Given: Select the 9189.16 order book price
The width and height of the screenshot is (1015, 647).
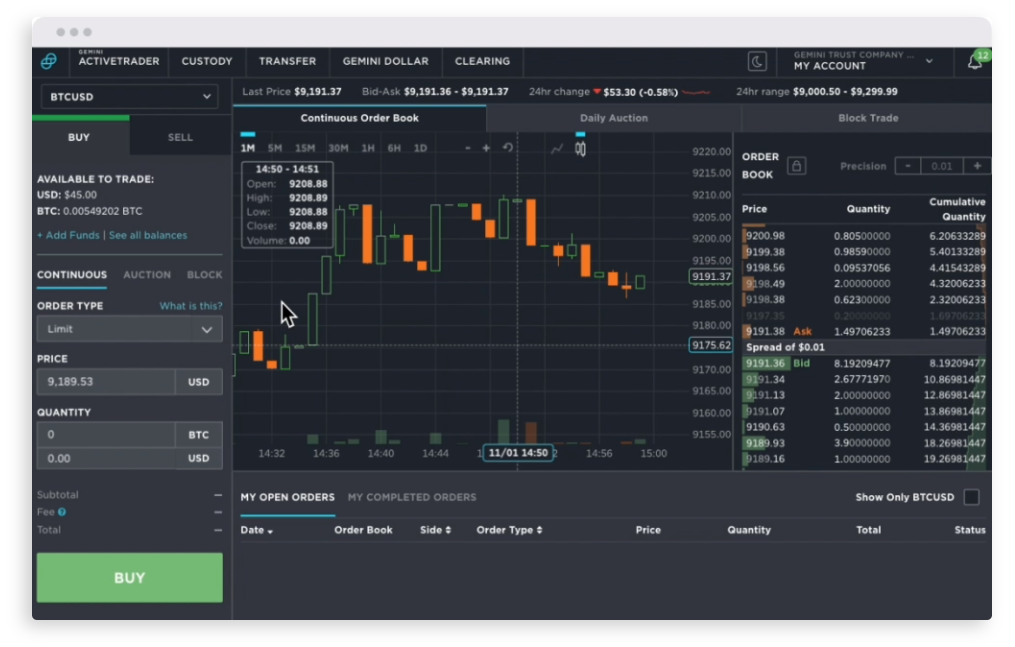Looking at the screenshot, I should tap(765, 459).
